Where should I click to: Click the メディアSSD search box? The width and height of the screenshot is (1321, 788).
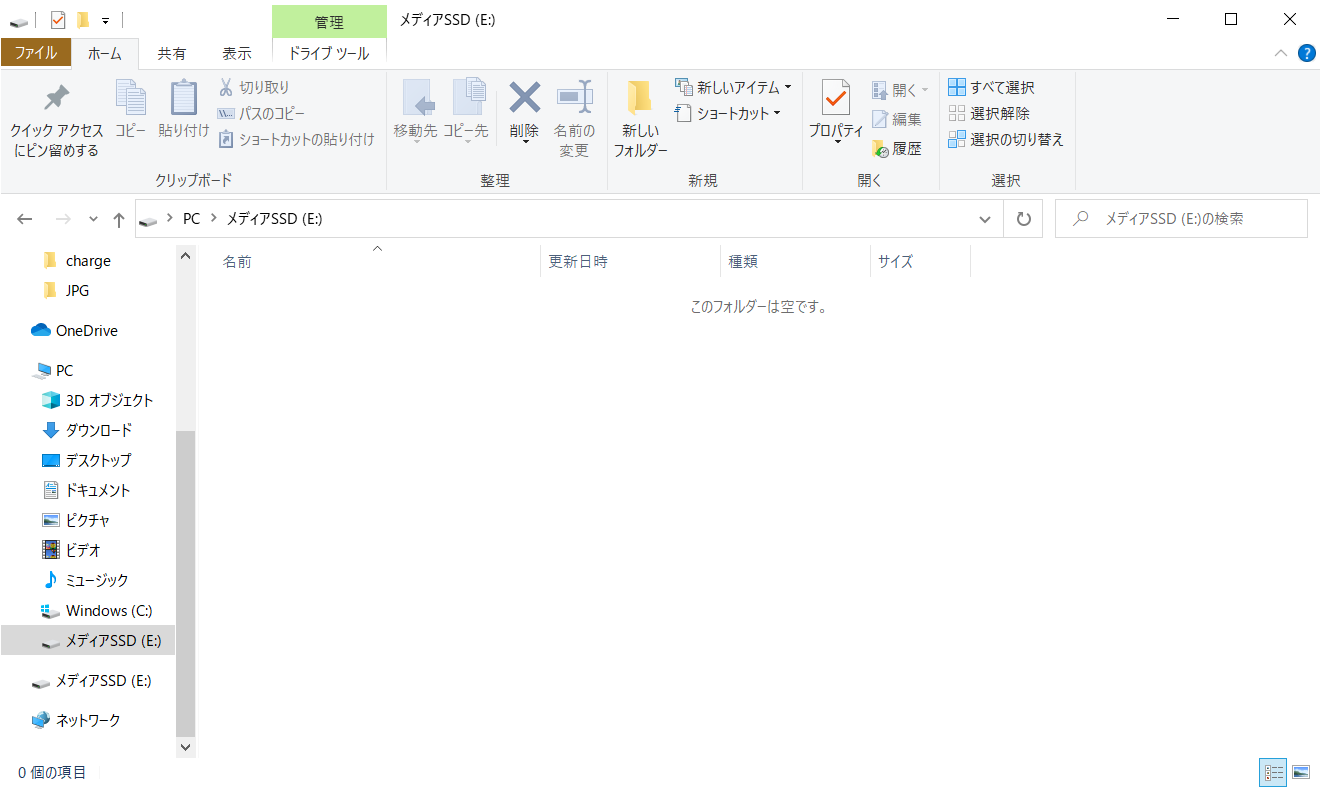[x=1190, y=219]
